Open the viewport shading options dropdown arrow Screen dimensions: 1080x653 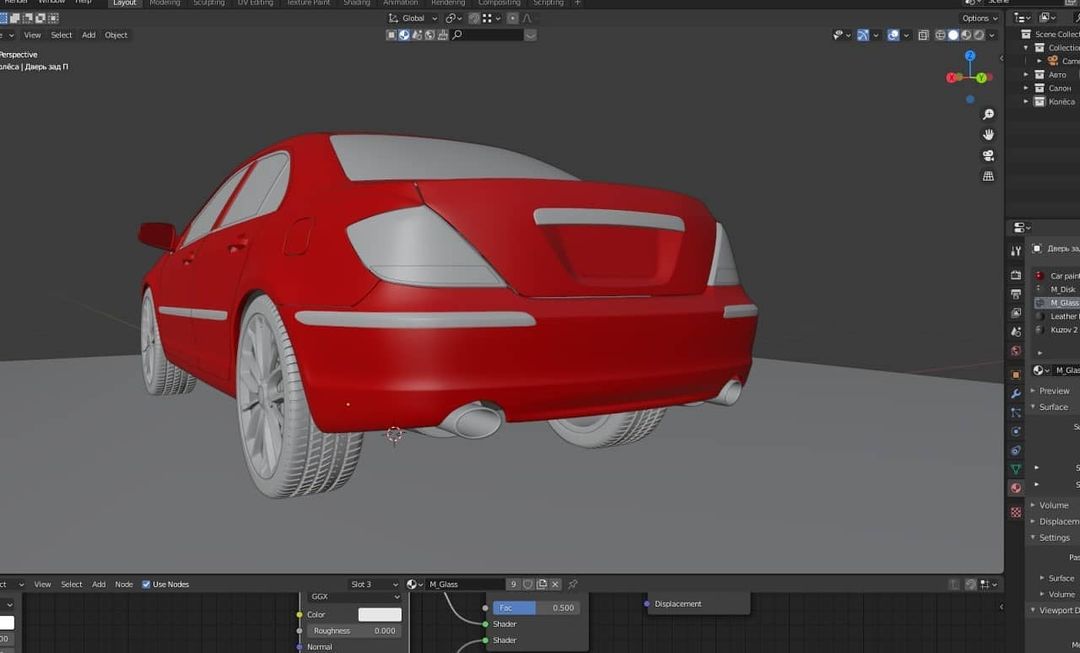click(992, 35)
